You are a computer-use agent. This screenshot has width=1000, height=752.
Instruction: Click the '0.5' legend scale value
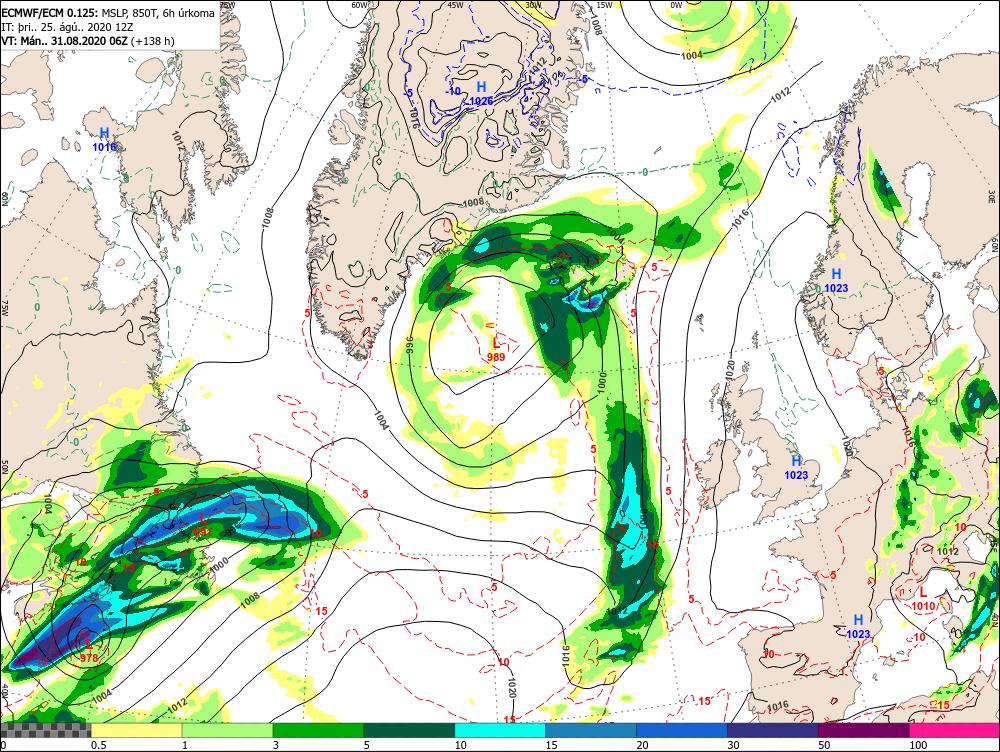pyautogui.click(x=98, y=745)
